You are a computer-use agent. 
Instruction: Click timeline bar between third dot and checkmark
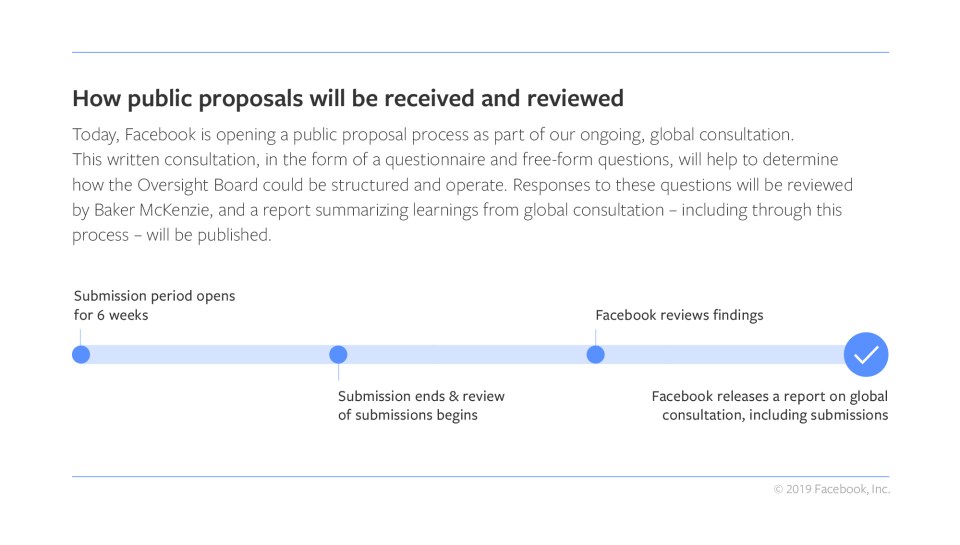(x=720, y=354)
